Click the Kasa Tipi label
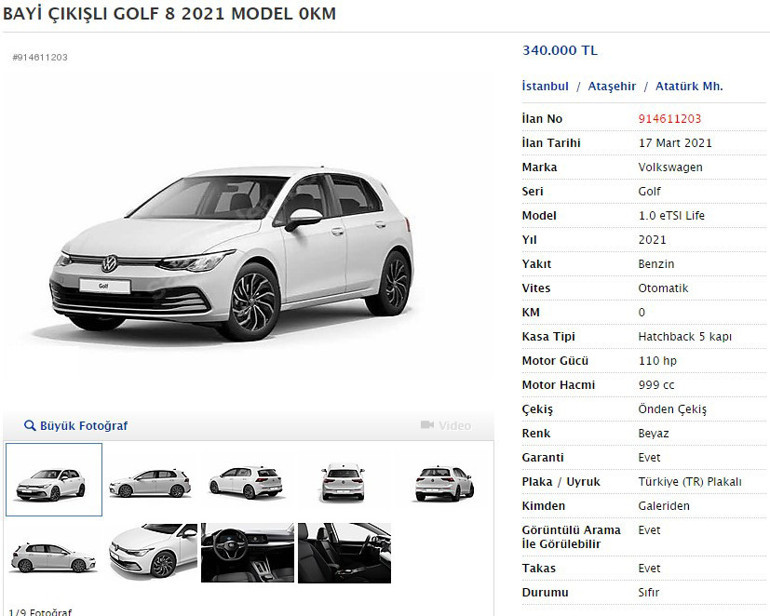770x616 pixels. [548, 337]
